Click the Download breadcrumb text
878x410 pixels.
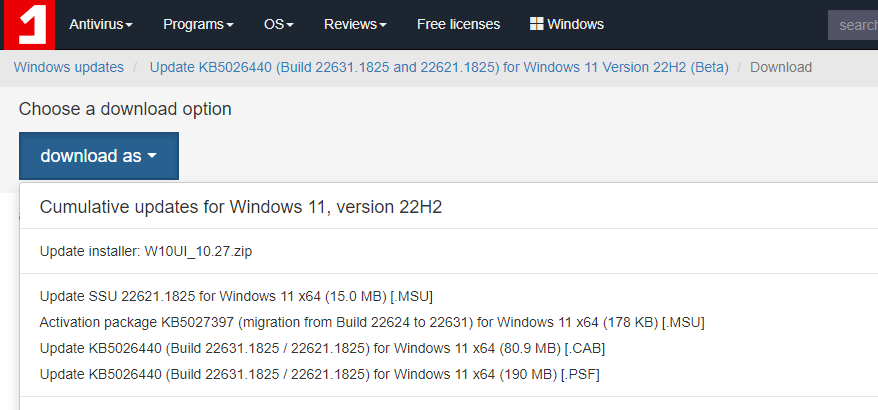pyautogui.click(x=781, y=68)
